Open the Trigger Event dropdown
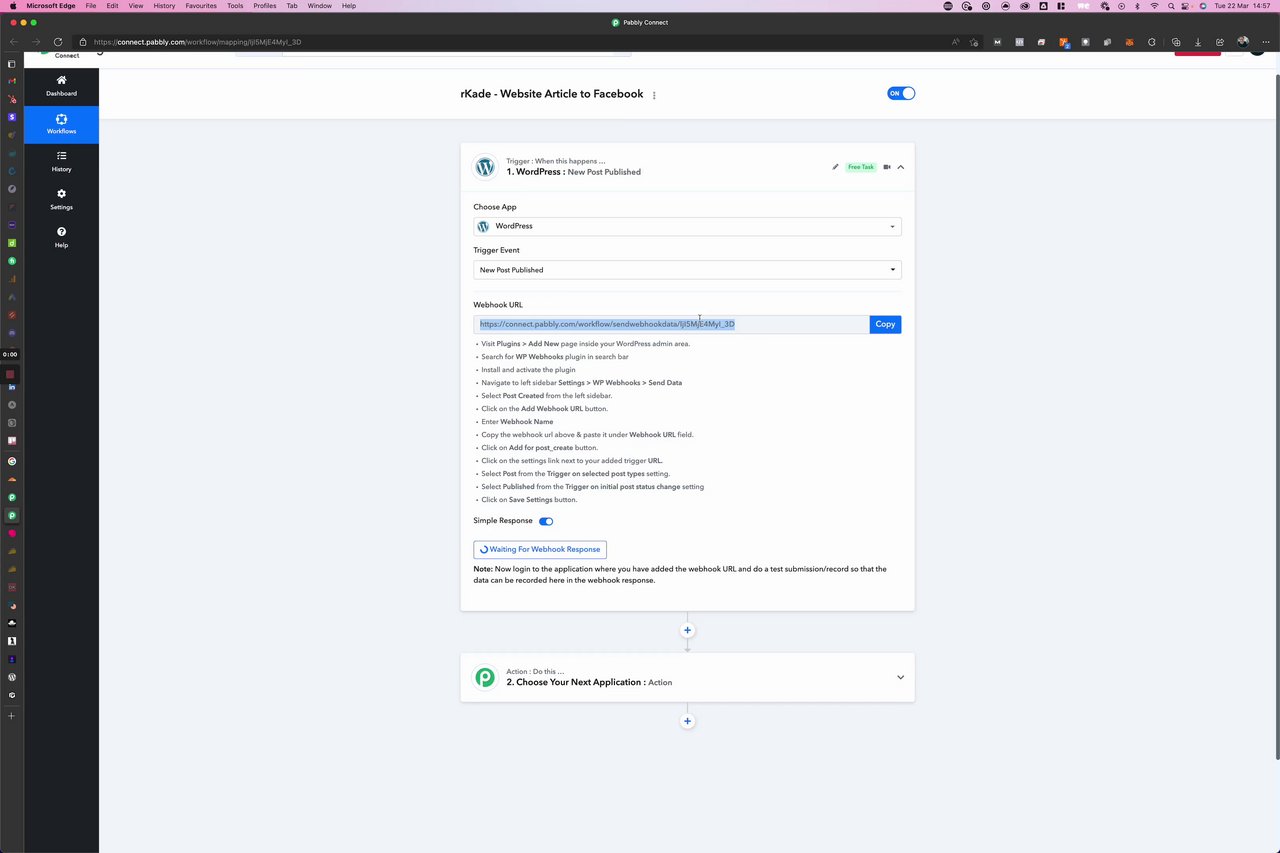1280x853 pixels. point(687,270)
